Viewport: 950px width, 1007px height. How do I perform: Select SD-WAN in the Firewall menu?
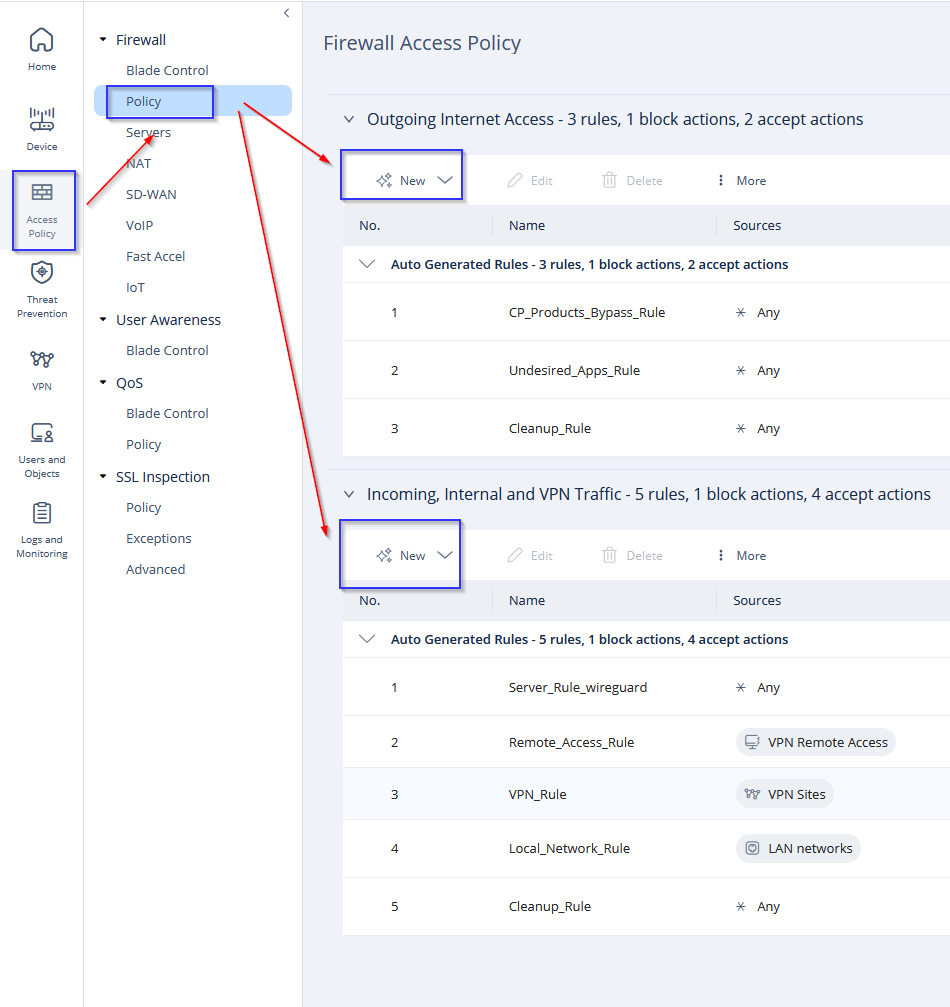(x=151, y=194)
